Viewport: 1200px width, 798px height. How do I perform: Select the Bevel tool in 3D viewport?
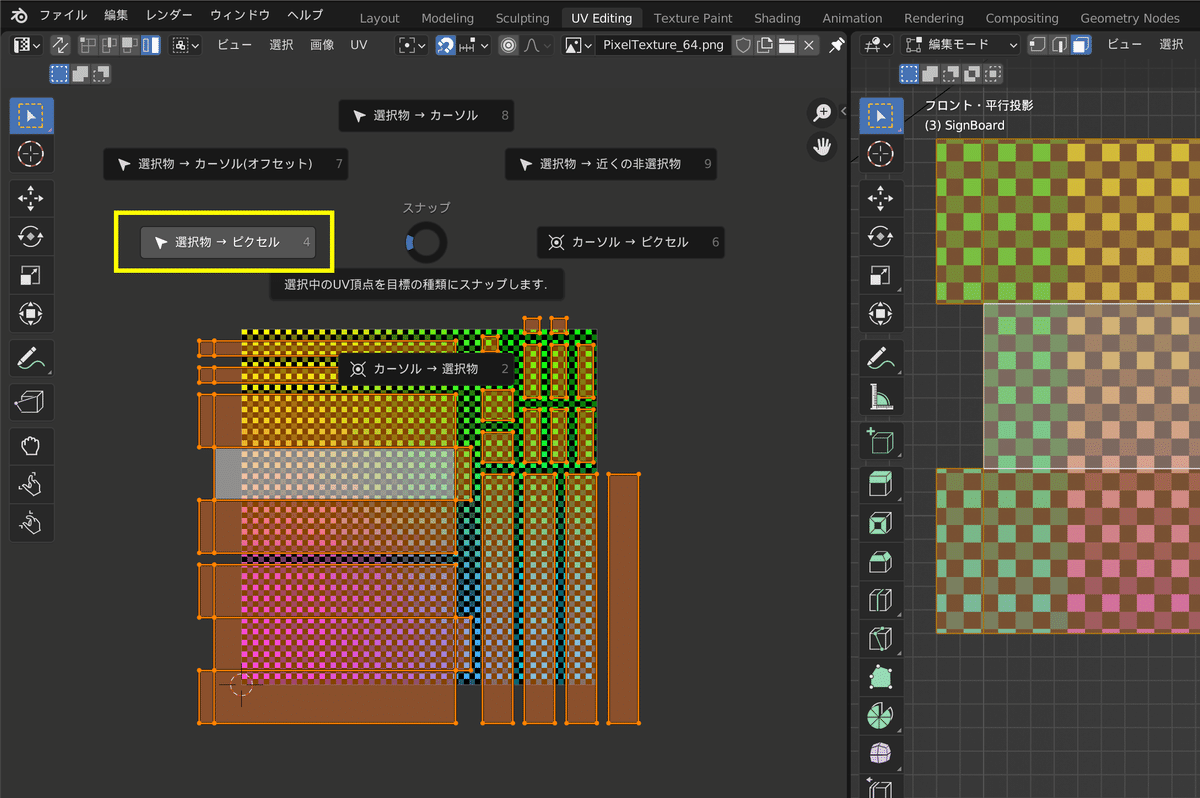click(x=881, y=562)
